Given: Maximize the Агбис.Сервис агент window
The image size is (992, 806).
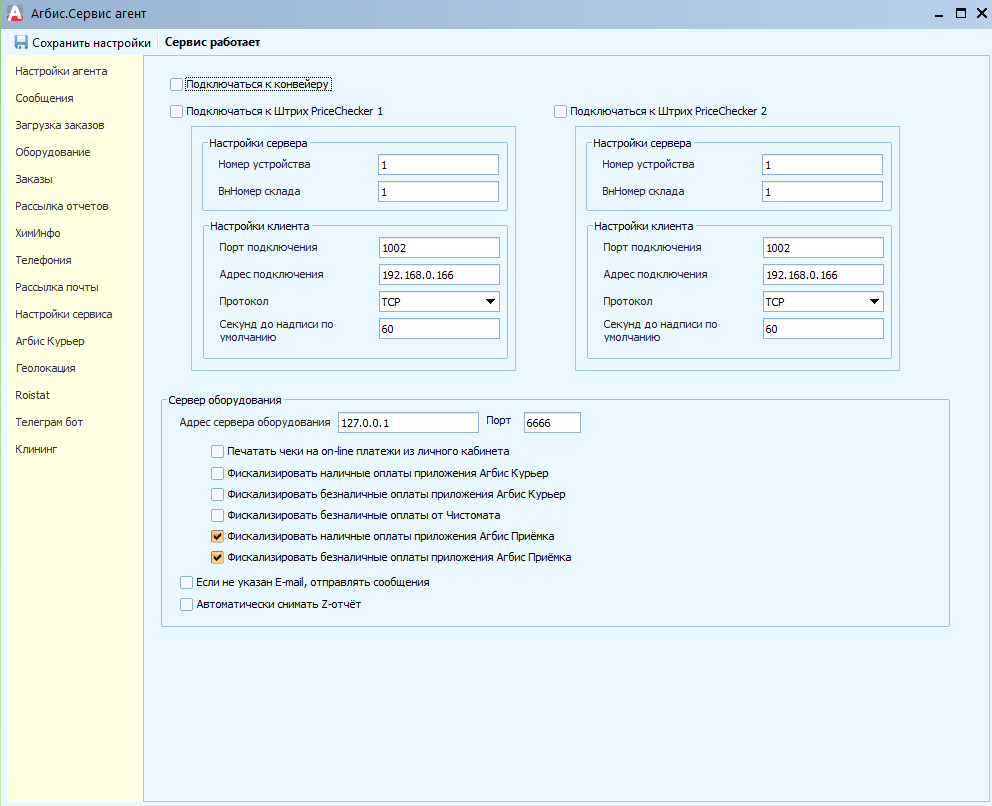Looking at the screenshot, I should [x=960, y=13].
